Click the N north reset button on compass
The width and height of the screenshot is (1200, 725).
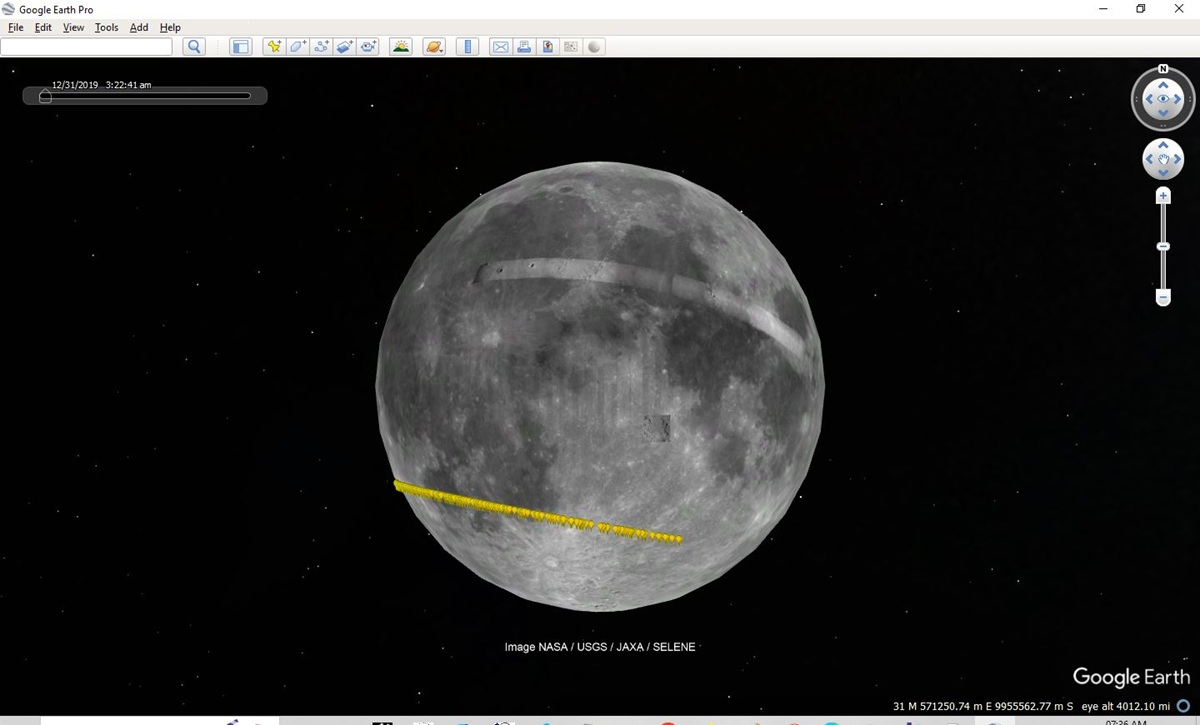pyautogui.click(x=1163, y=69)
